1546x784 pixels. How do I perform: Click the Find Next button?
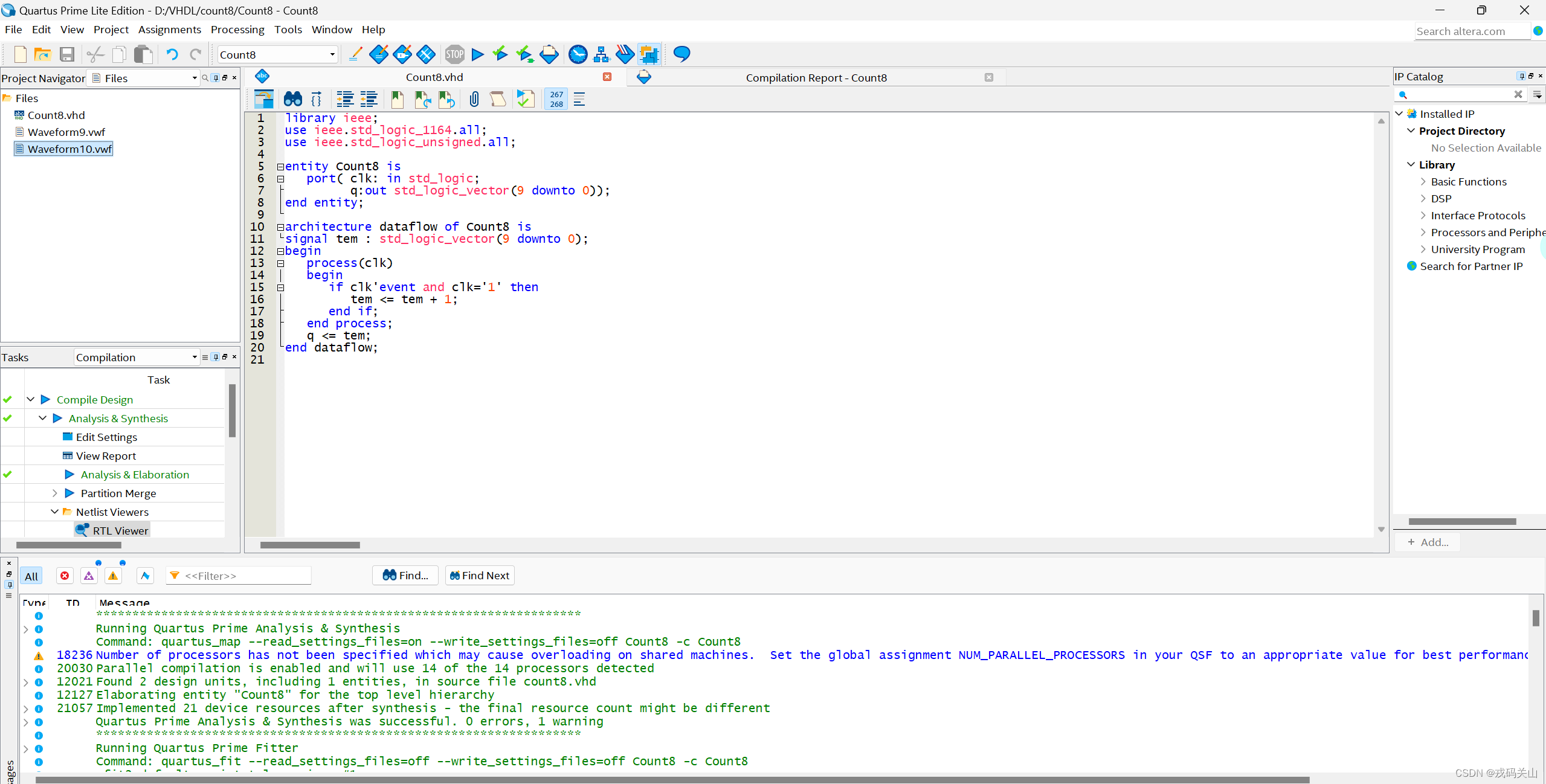pyautogui.click(x=478, y=575)
